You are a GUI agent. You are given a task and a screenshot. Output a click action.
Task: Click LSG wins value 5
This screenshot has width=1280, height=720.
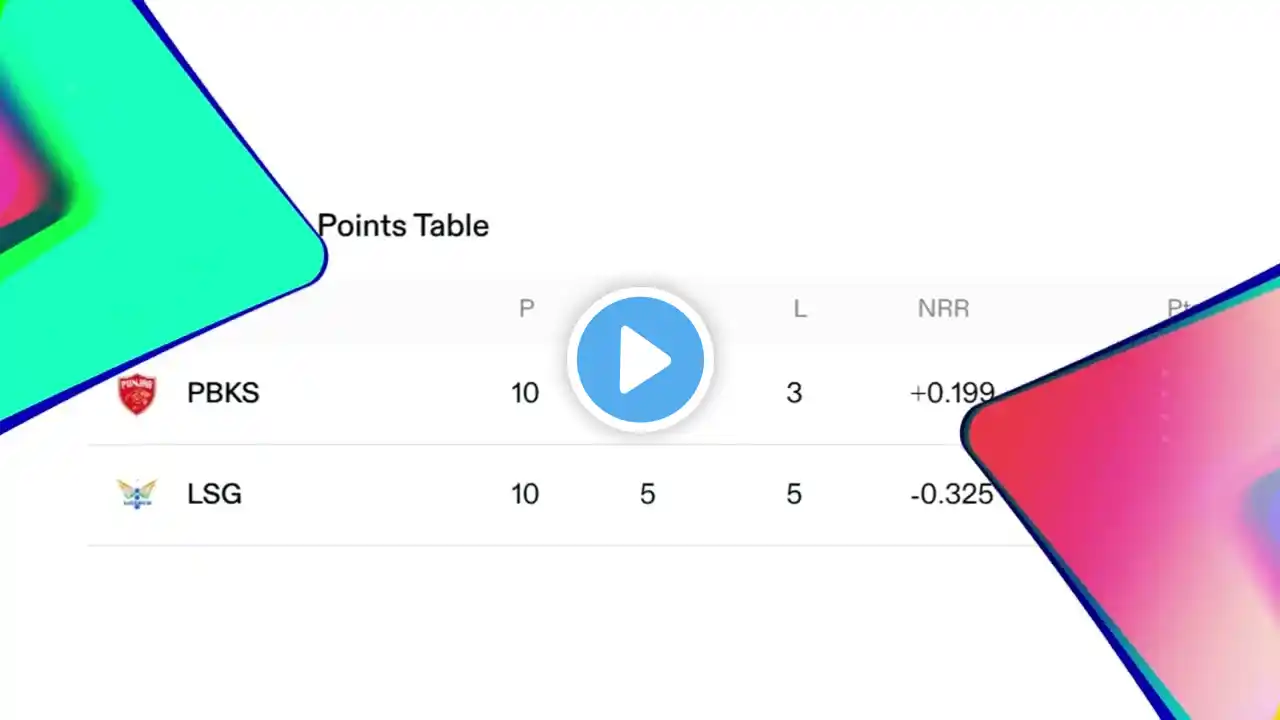648,494
